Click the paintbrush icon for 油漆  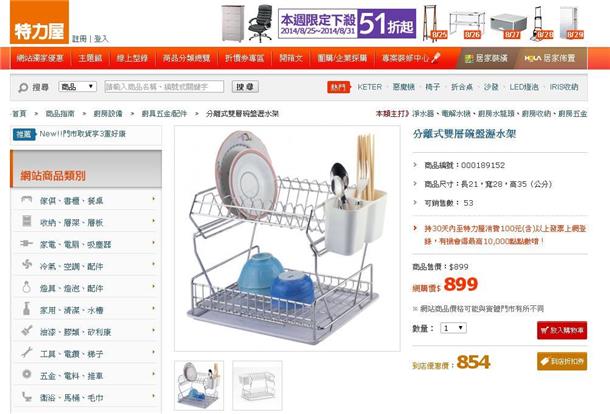click(27, 331)
